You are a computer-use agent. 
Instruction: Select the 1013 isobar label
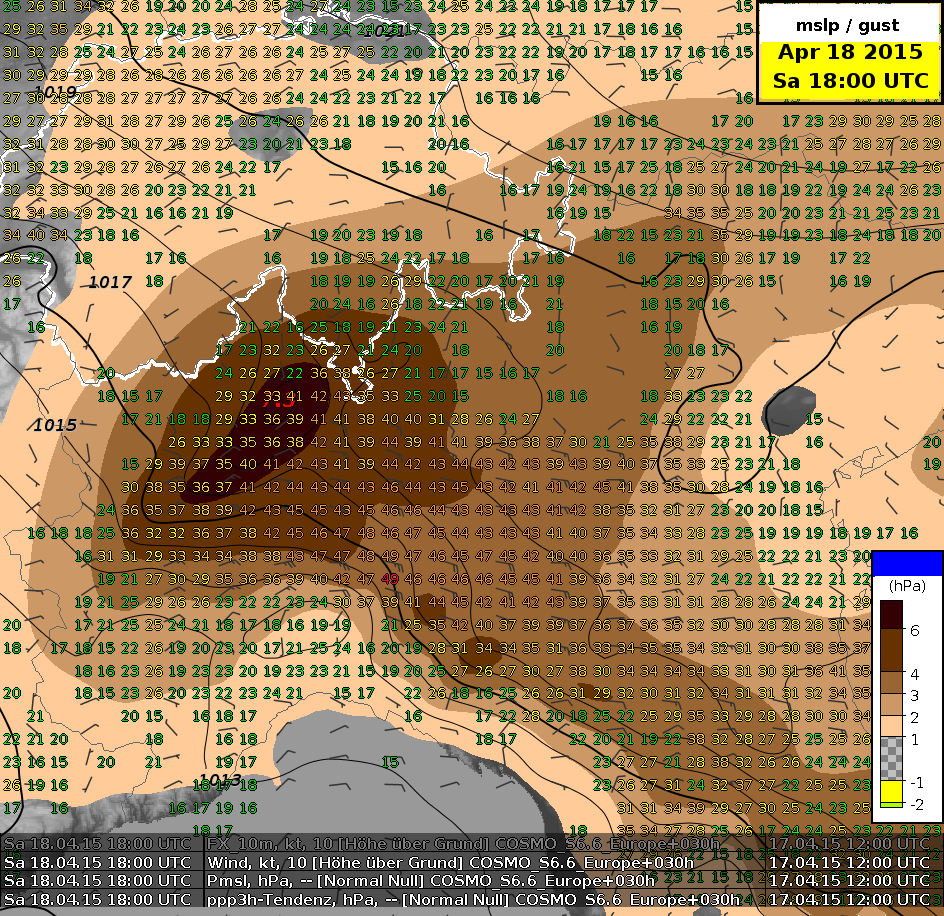point(220,779)
